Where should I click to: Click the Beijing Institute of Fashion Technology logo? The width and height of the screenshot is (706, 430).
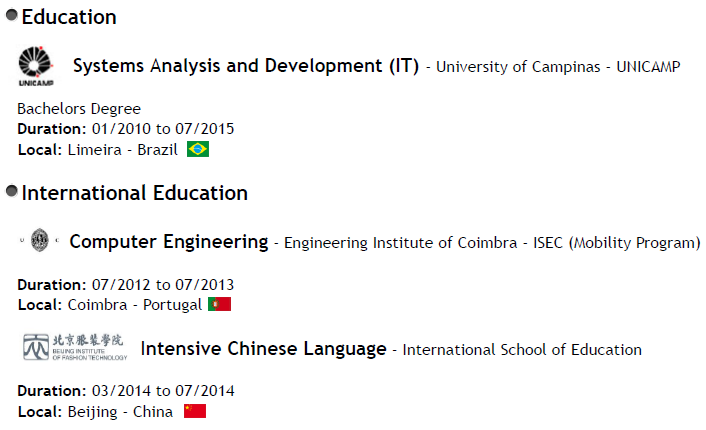click(x=75, y=347)
